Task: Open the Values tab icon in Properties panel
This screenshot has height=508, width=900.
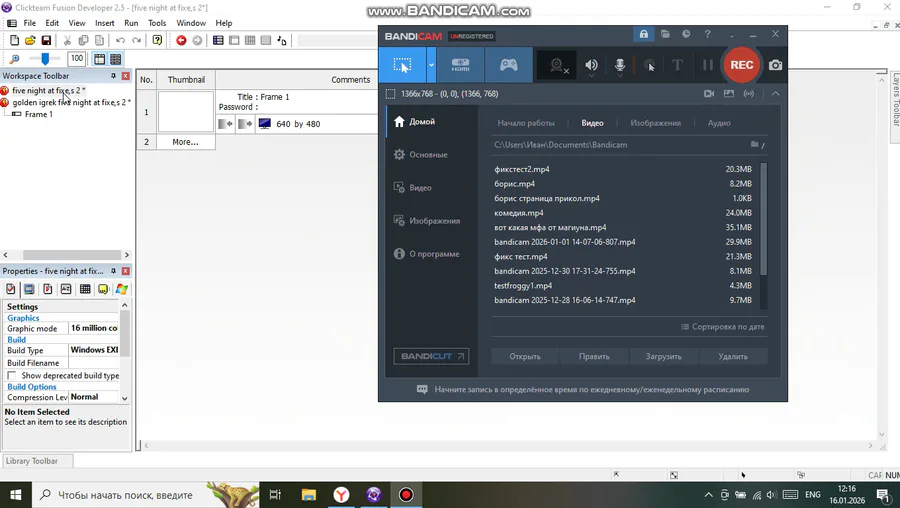Action: point(66,289)
